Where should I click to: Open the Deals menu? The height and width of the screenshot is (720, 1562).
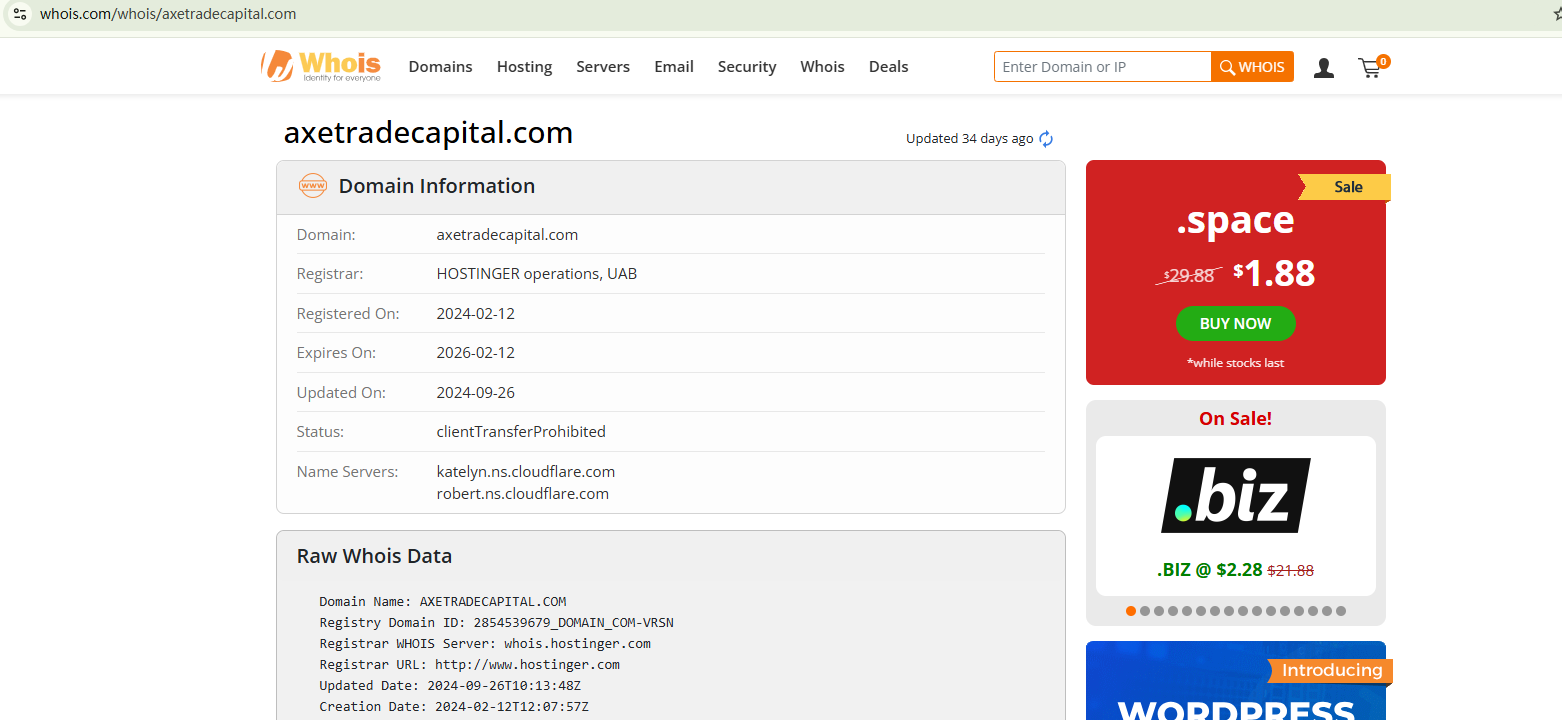[x=888, y=67]
